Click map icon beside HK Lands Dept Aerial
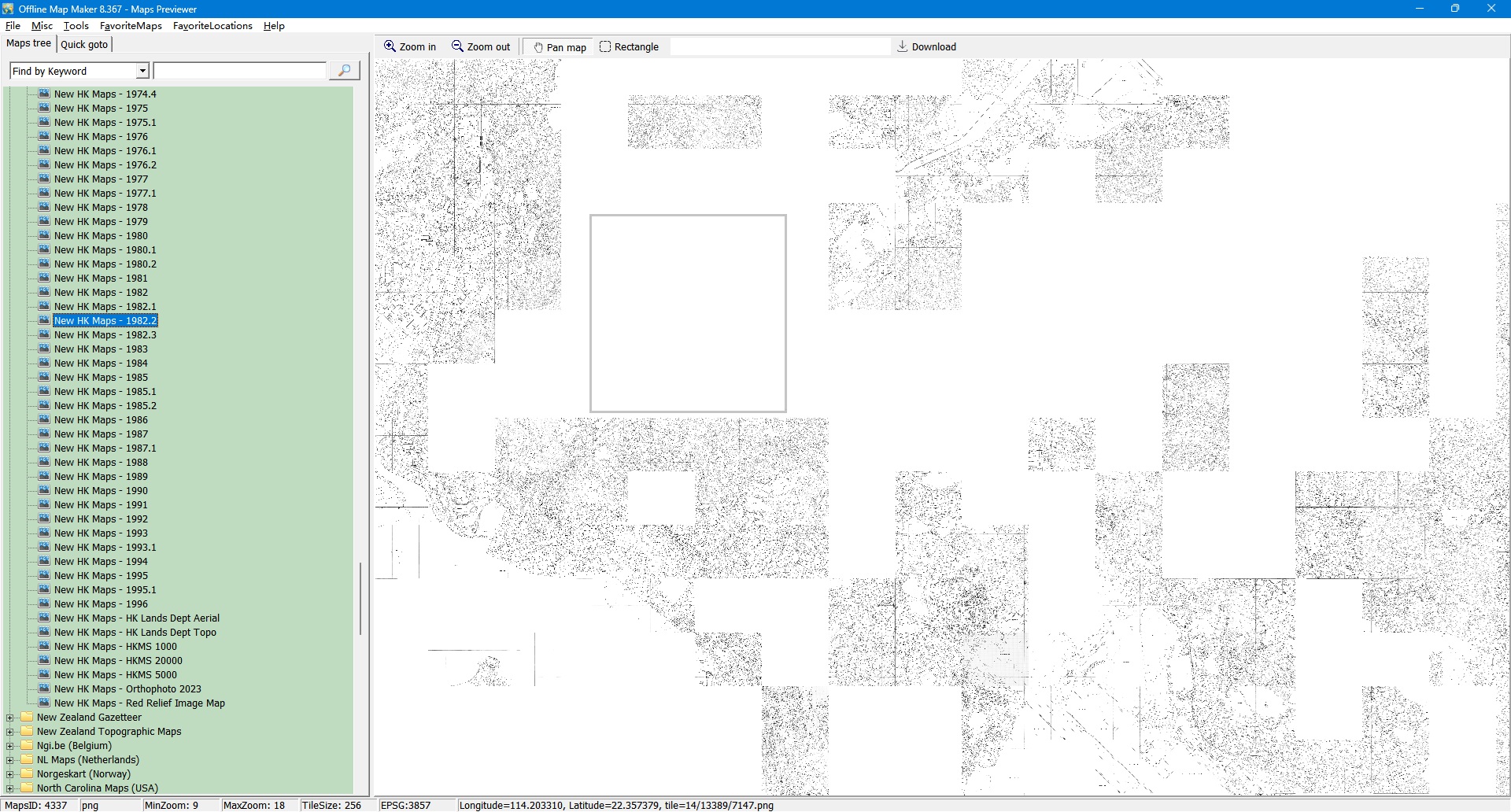The height and width of the screenshot is (812, 1511). (x=45, y=618)
